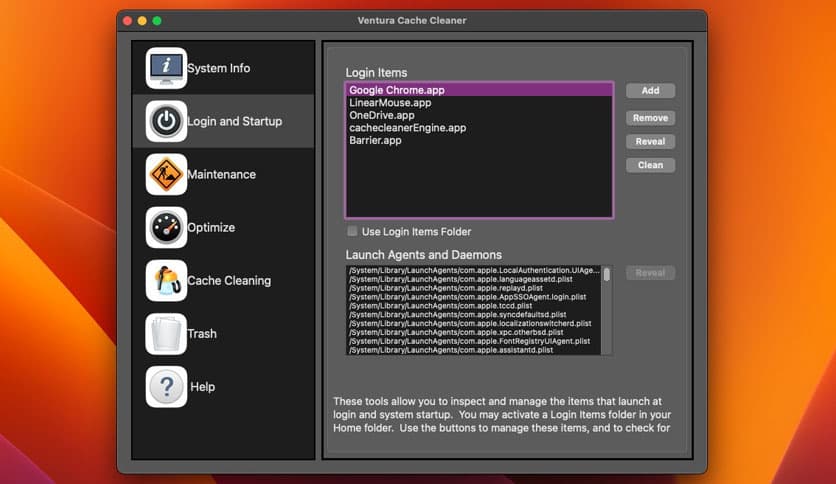Go to Maintenance section label
This screenshot has height=484, width=836.
click(221, 174)
